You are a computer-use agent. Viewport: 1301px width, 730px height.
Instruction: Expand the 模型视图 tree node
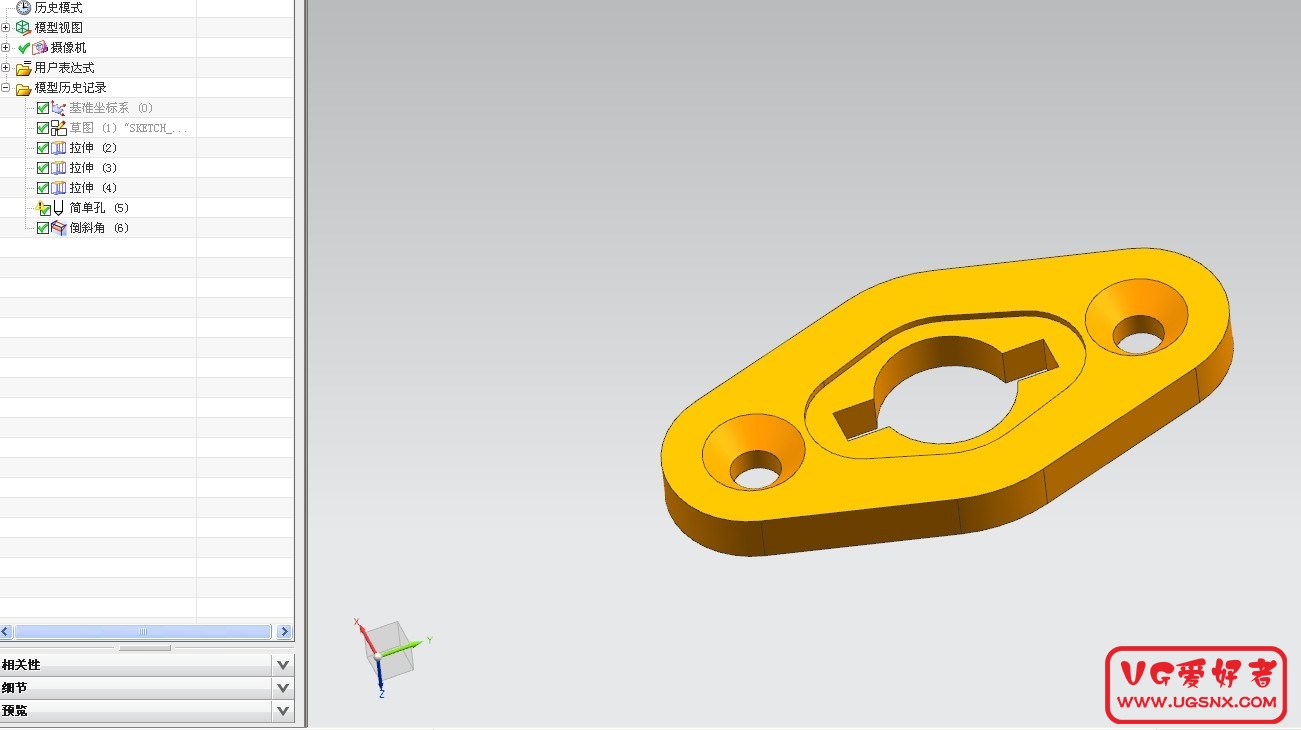point(6,27)
